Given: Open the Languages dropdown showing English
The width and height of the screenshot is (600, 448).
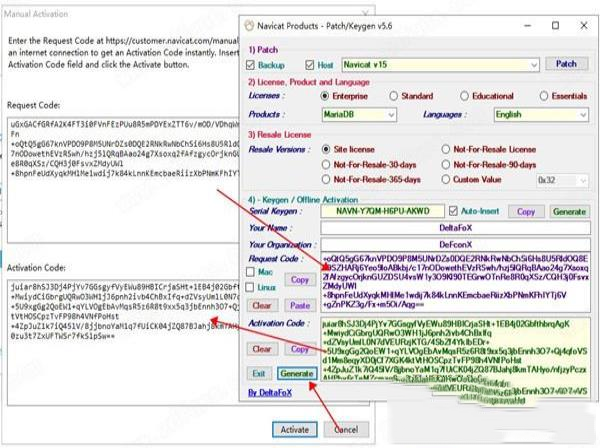Looking at the screenshot, I should pyautogui.click(x=541, y=114).
